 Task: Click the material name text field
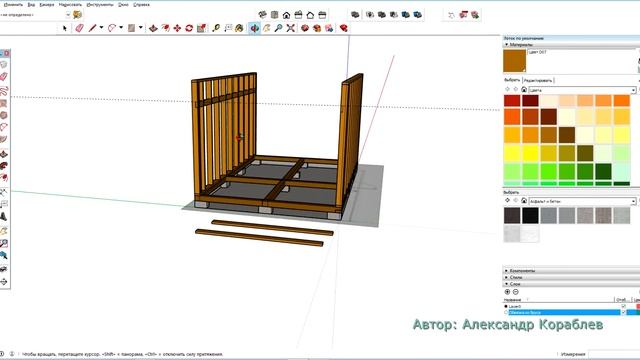point(582,52)
